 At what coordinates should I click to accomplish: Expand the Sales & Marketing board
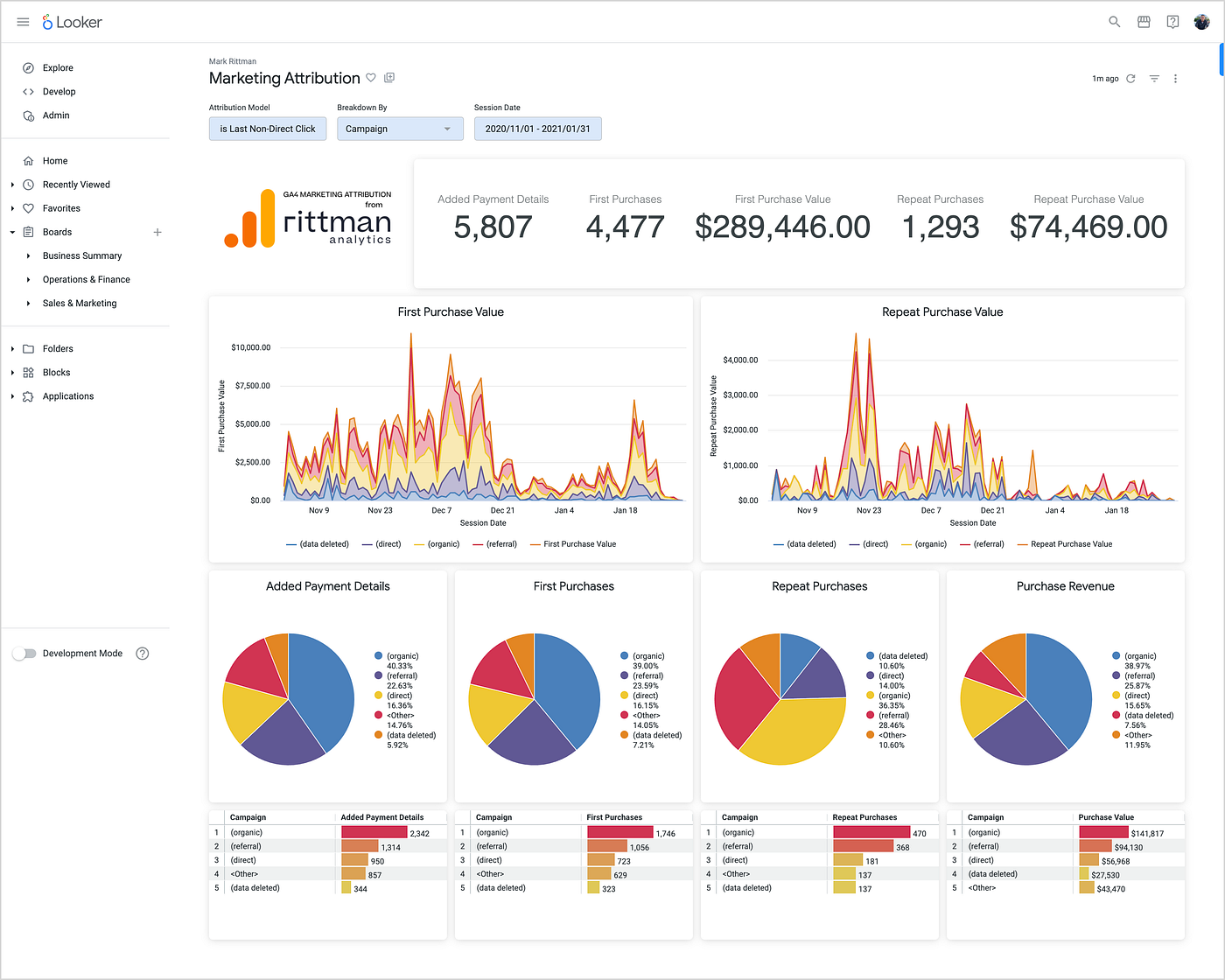(x=29, y=303)
